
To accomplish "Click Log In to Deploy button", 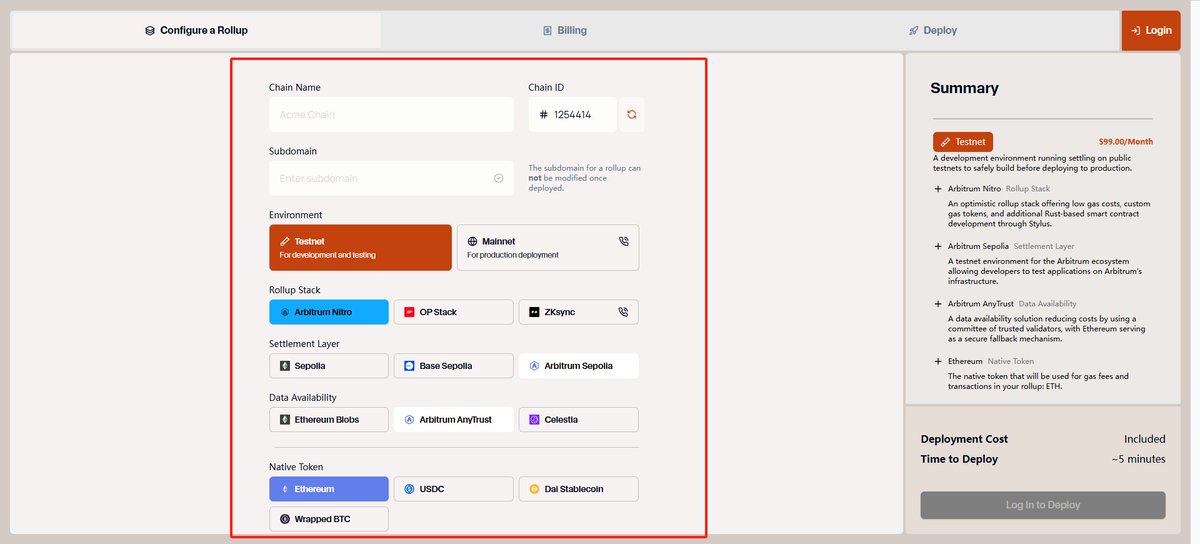I will tap(1043, 505).
